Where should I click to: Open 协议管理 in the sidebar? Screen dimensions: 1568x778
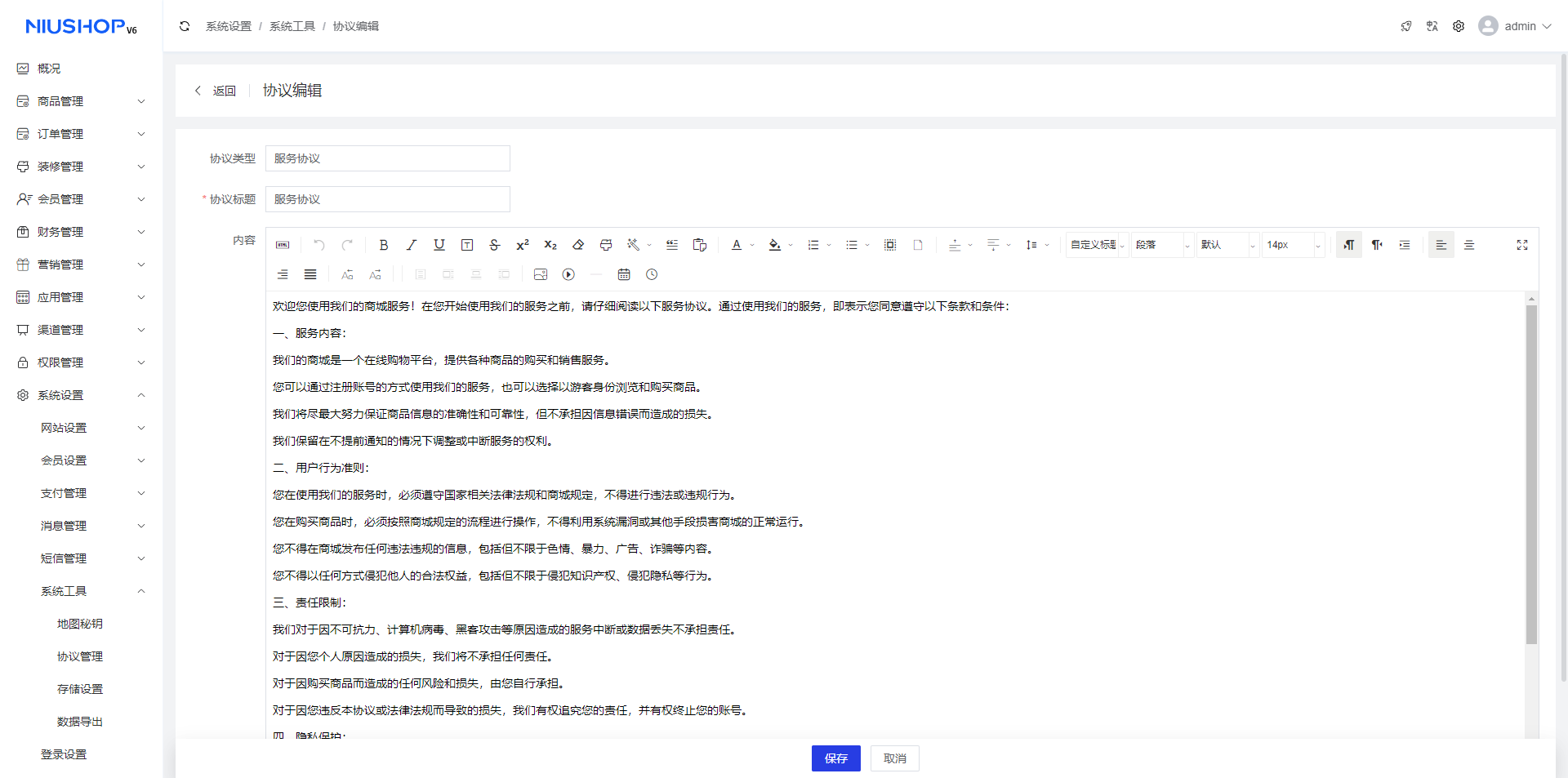pyautogui.click(x=80, y=656)
